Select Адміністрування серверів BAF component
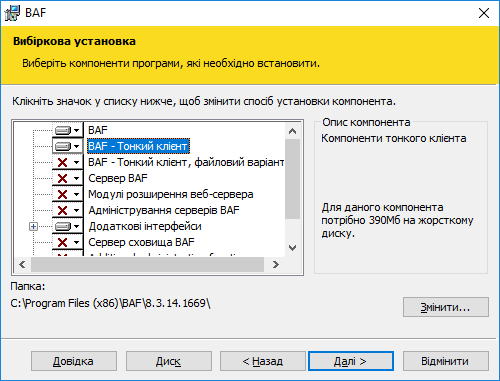 pyautogui.click(x=164, y=210)
